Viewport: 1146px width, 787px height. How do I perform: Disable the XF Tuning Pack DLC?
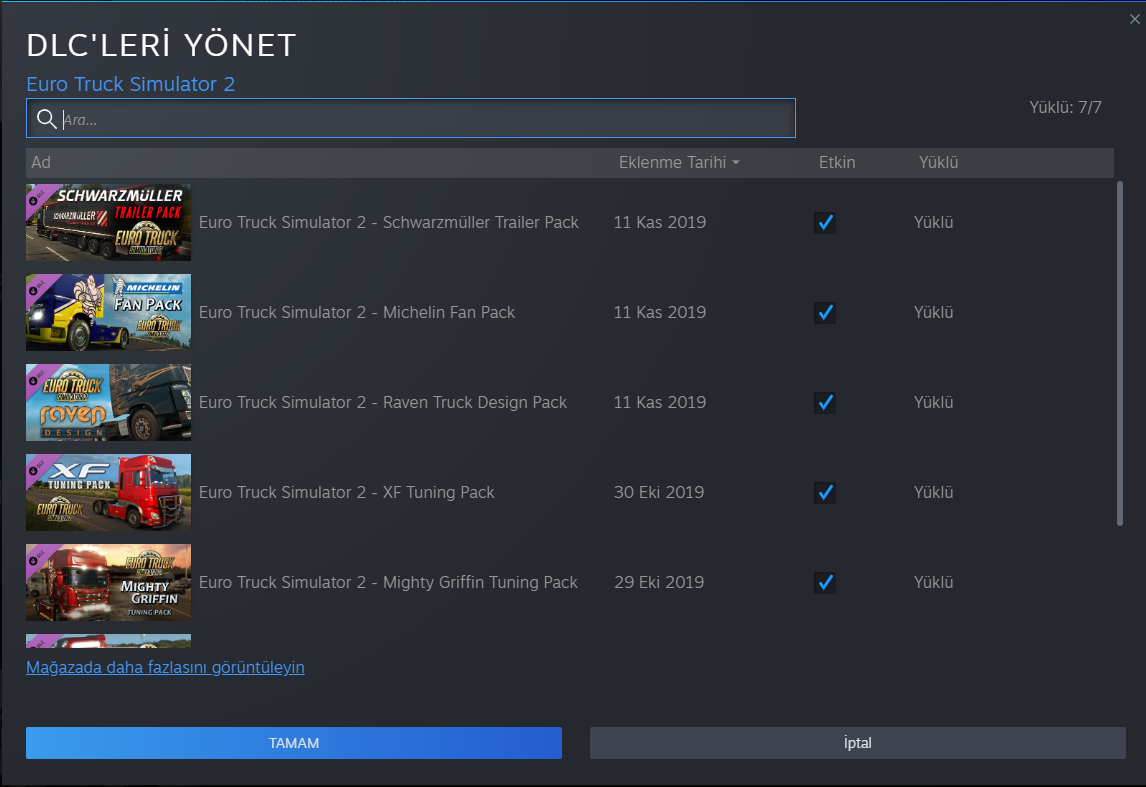click(x=825, y=493)
